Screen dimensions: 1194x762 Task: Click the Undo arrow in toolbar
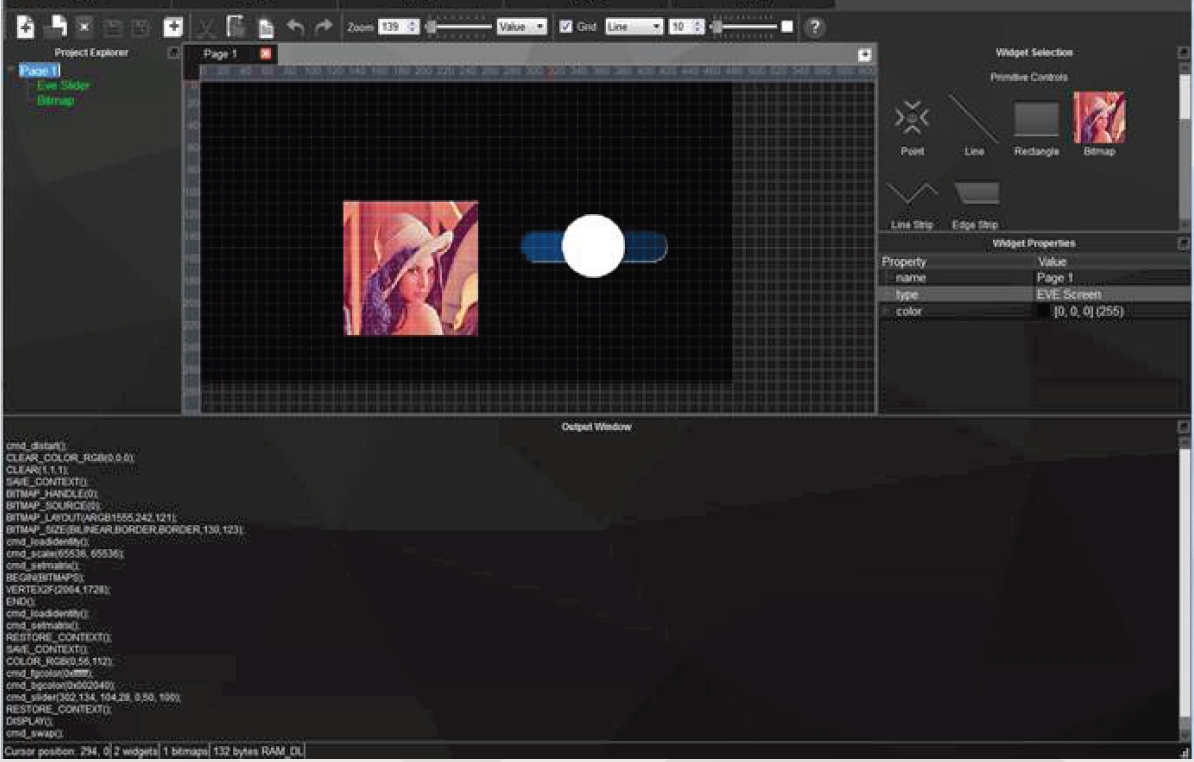(295, 27)
